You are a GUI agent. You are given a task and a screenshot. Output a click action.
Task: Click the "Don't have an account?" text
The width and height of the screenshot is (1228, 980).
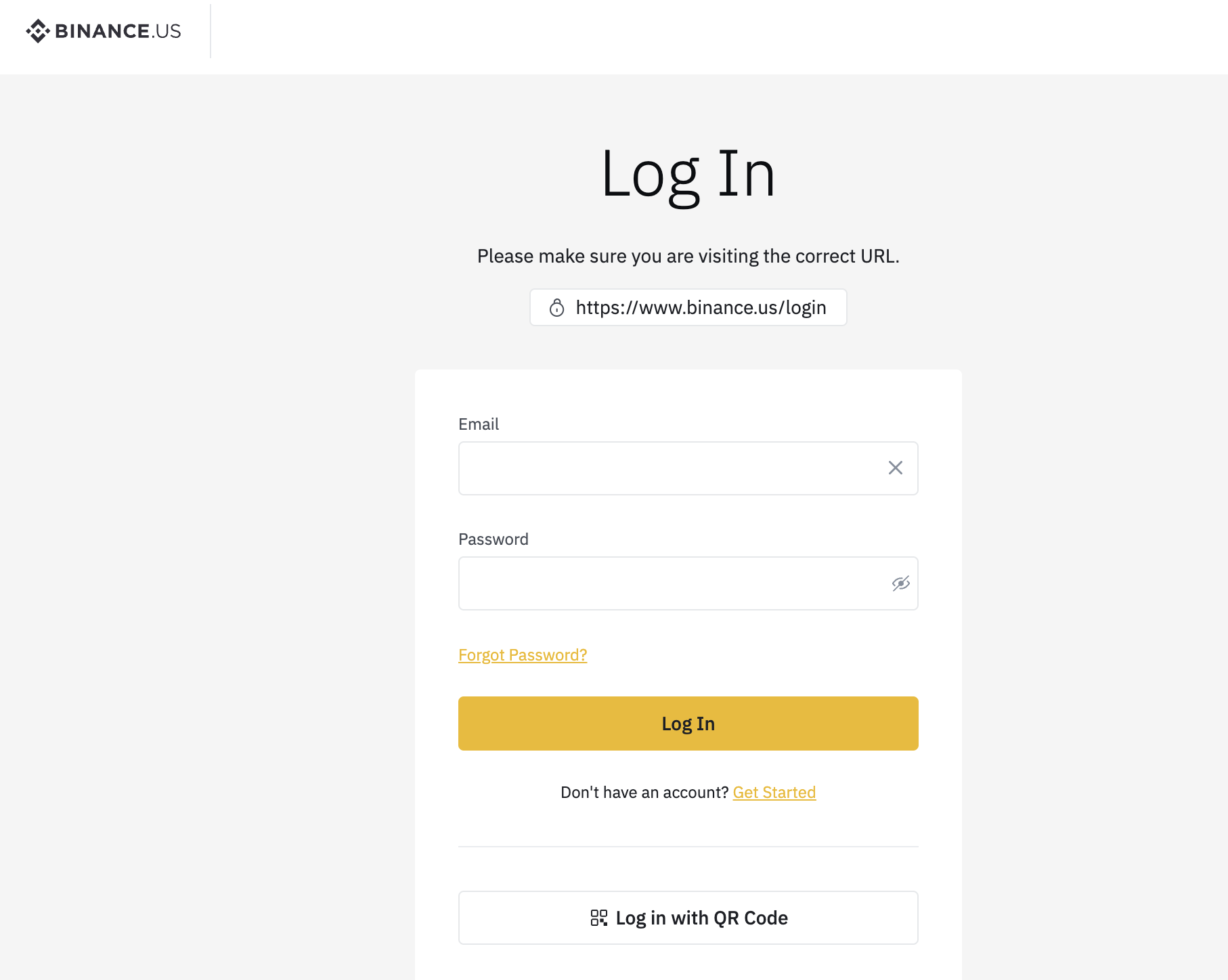click(644, 793)
